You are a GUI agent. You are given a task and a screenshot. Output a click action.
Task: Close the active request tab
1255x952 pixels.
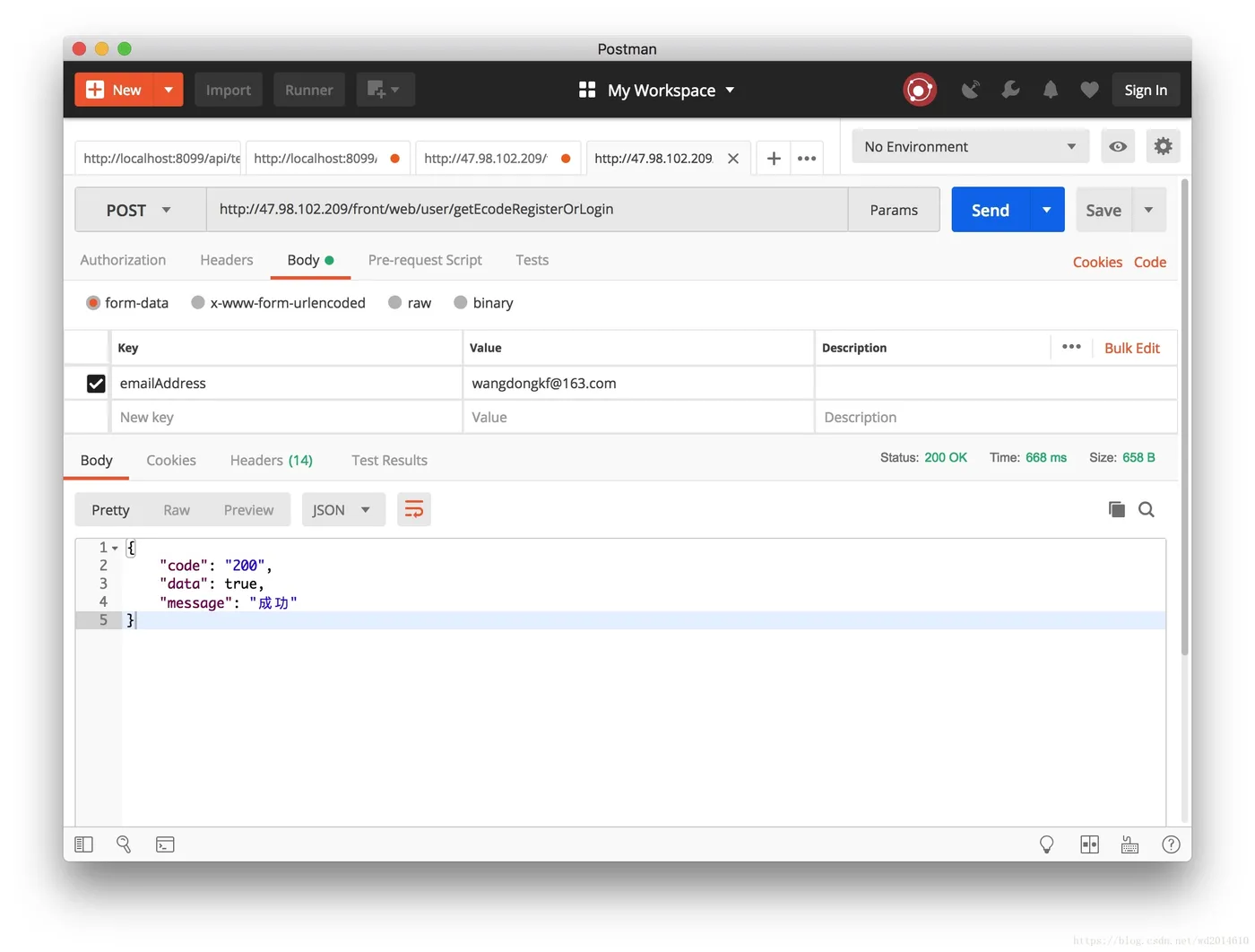pos(733,159)
